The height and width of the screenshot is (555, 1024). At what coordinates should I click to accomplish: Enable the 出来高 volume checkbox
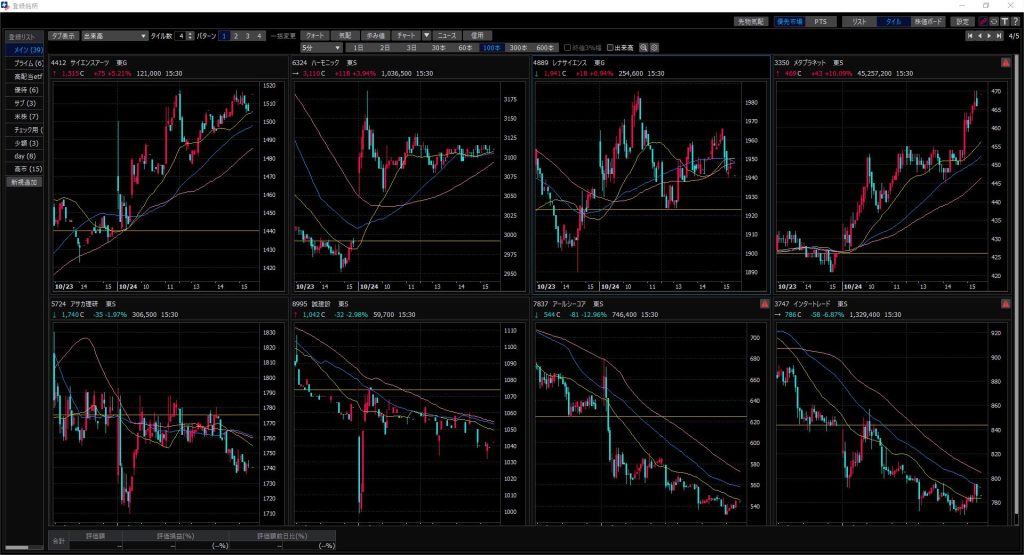click(x=612, y=47)
